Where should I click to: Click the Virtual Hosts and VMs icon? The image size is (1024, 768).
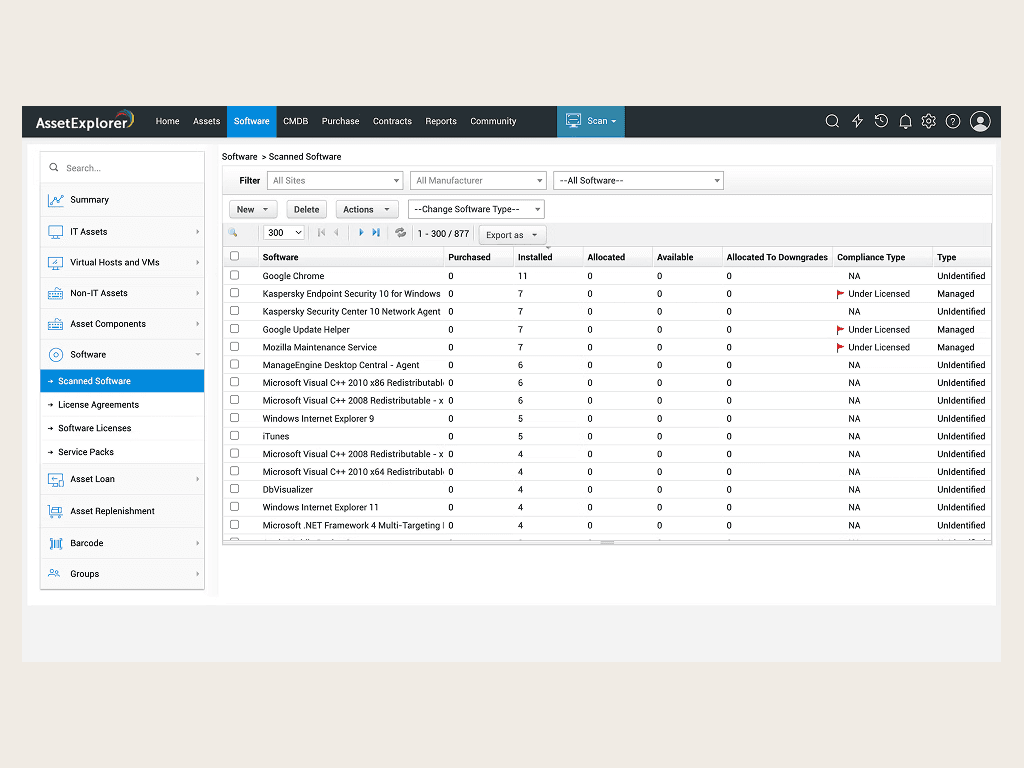[56, 263]
